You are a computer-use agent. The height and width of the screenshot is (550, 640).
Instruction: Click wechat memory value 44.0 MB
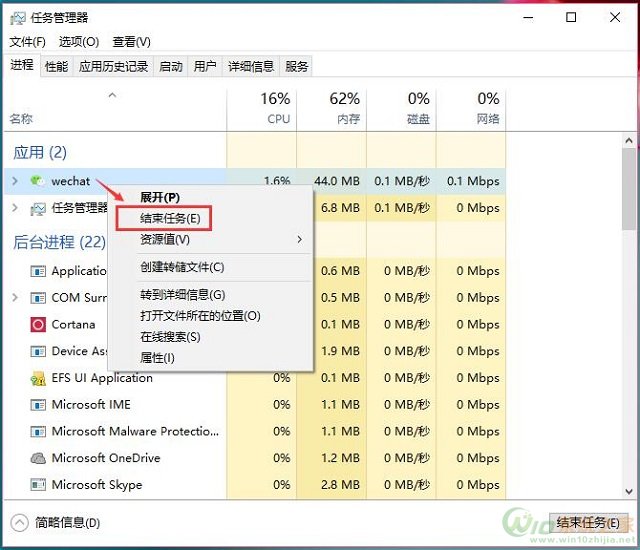tap(337, 181)
